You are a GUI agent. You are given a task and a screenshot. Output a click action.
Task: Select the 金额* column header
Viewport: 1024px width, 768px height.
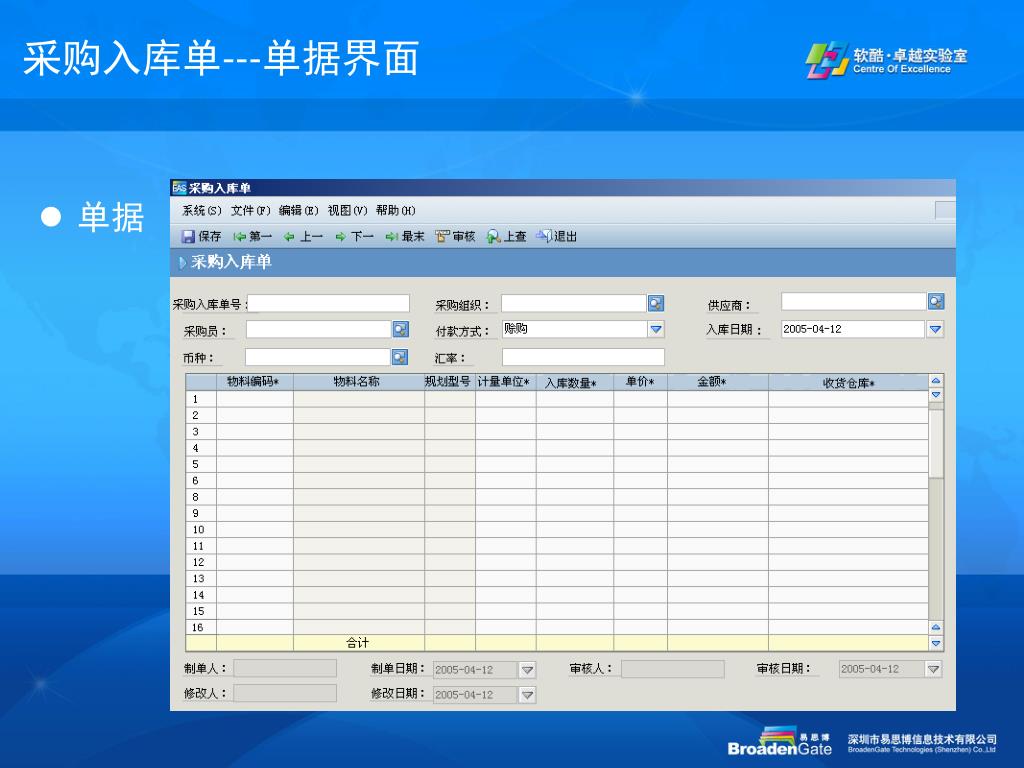(718, 382)
